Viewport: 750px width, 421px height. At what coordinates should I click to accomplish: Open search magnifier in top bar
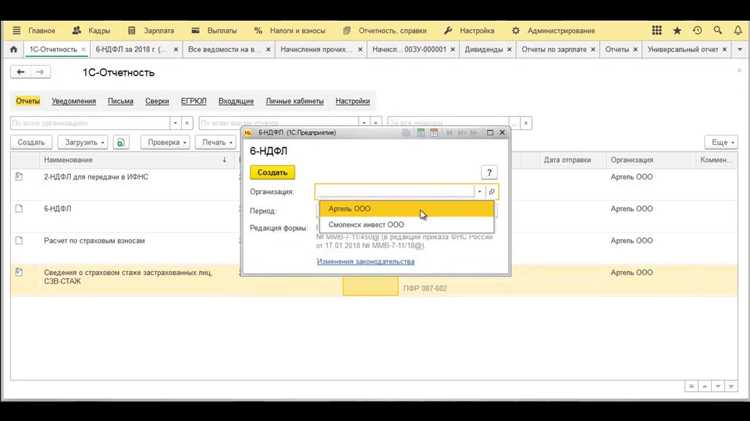[x=717, y=31]
